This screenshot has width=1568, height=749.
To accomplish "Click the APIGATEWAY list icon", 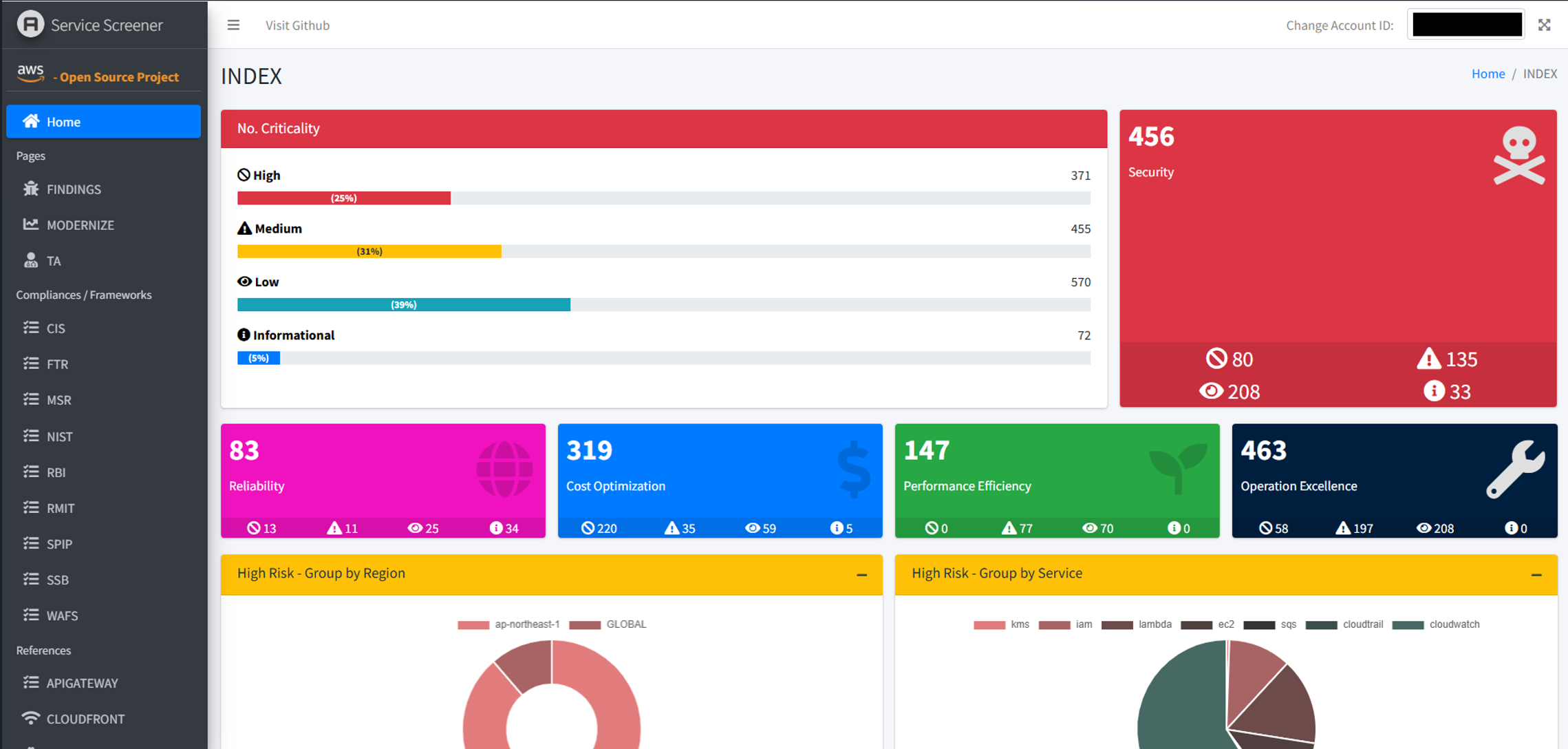I will point(31,682).
